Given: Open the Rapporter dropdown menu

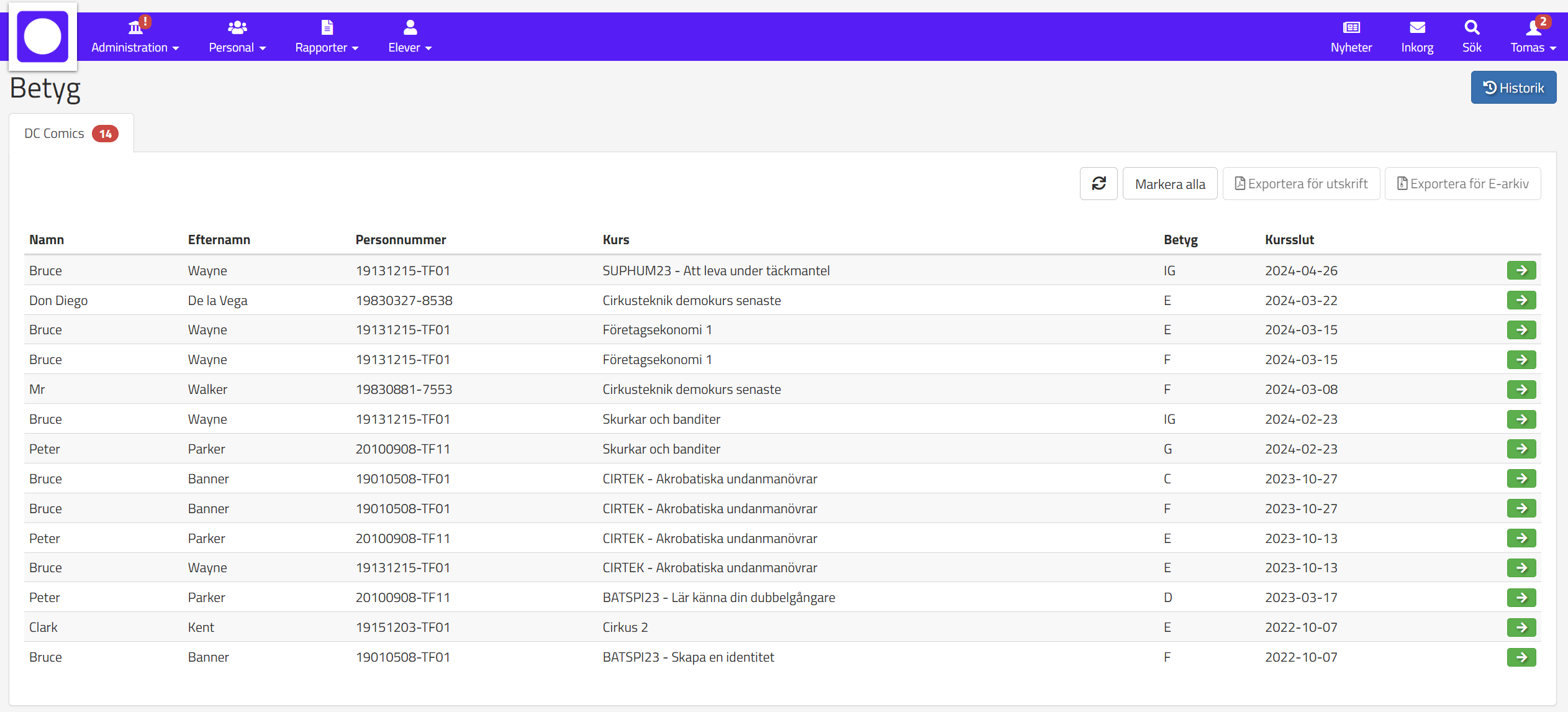Looking at the screenshot, I should point(326,37).
